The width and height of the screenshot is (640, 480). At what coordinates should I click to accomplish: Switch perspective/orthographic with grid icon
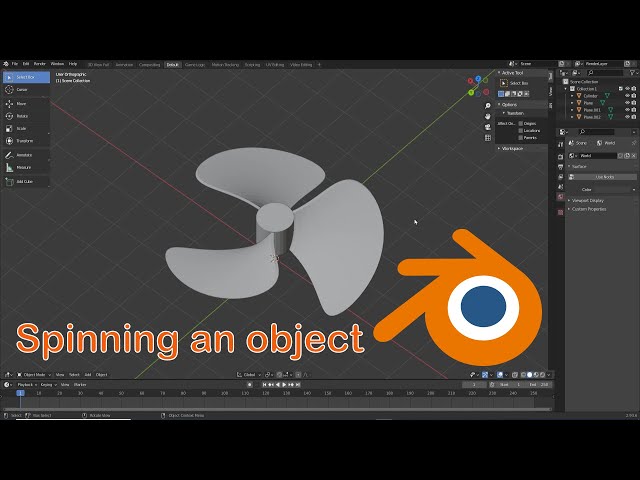point(488,138)
